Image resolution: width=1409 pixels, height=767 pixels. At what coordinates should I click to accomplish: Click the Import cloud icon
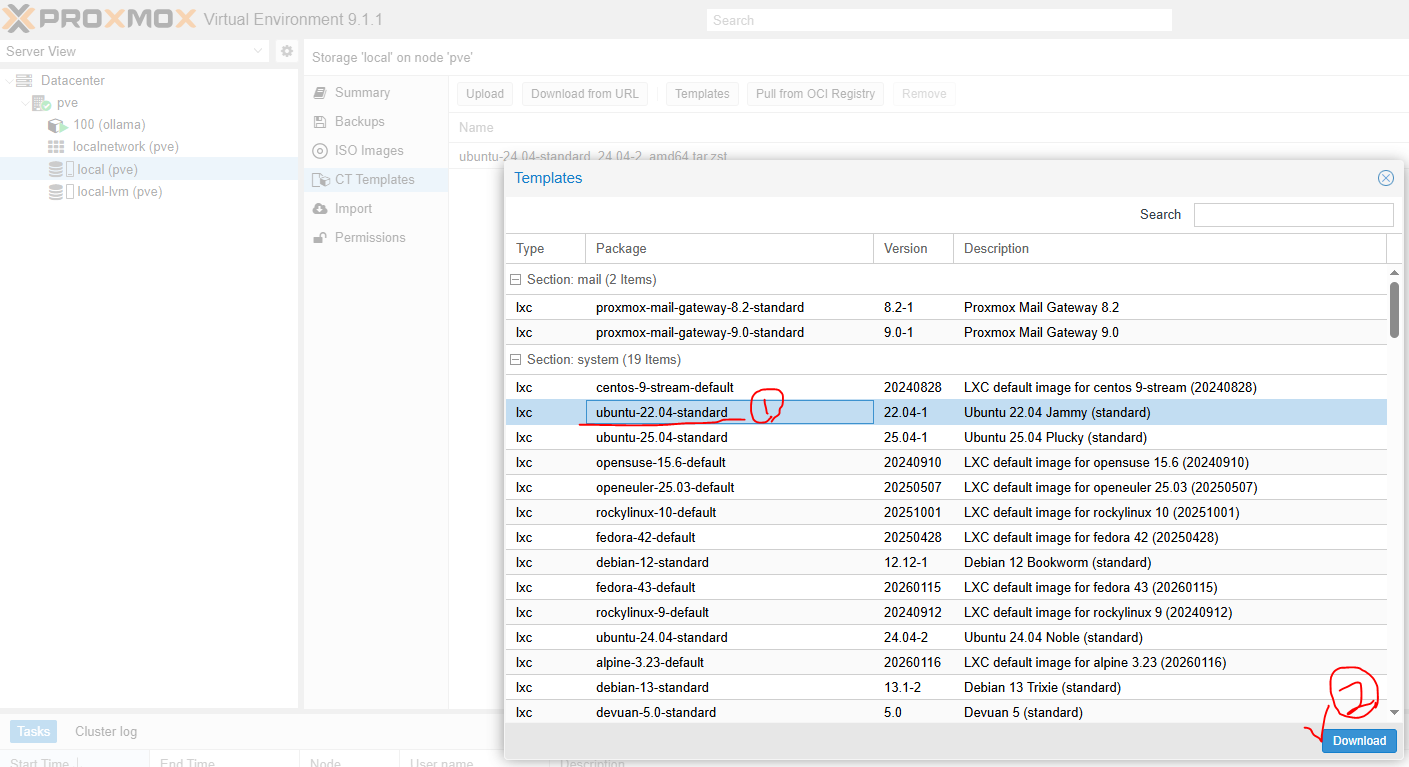tap(320, 208)
